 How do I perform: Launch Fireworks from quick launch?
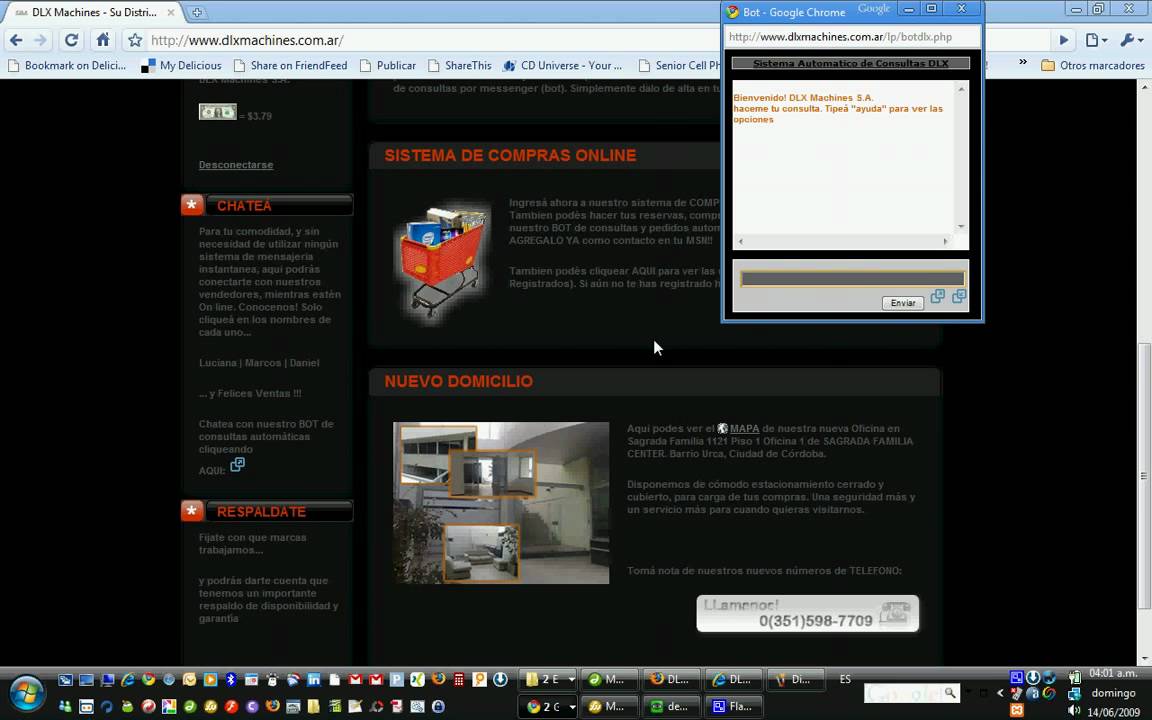pos(211,706)
